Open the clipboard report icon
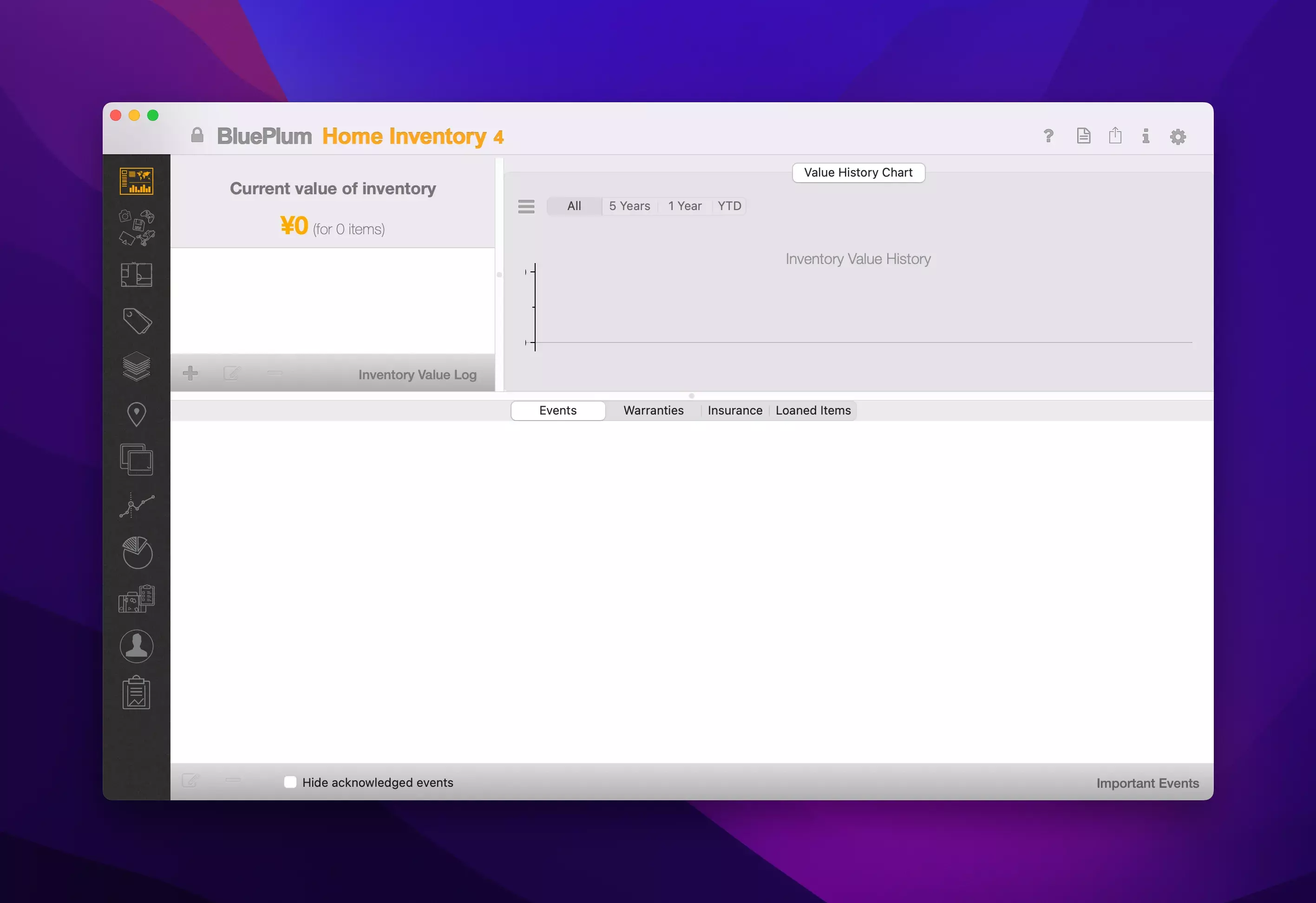The image size is (1316, 903). (x=137, y=692)
